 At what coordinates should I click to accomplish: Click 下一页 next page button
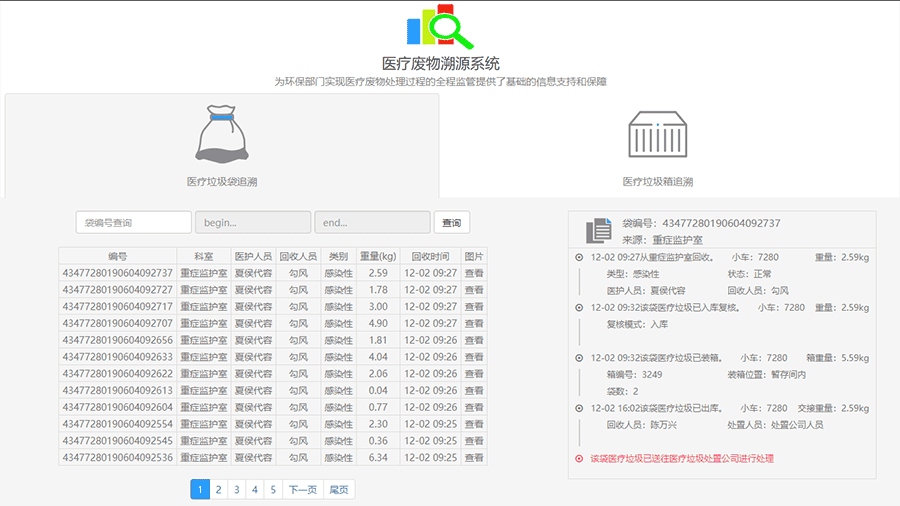tap(302, 489)
